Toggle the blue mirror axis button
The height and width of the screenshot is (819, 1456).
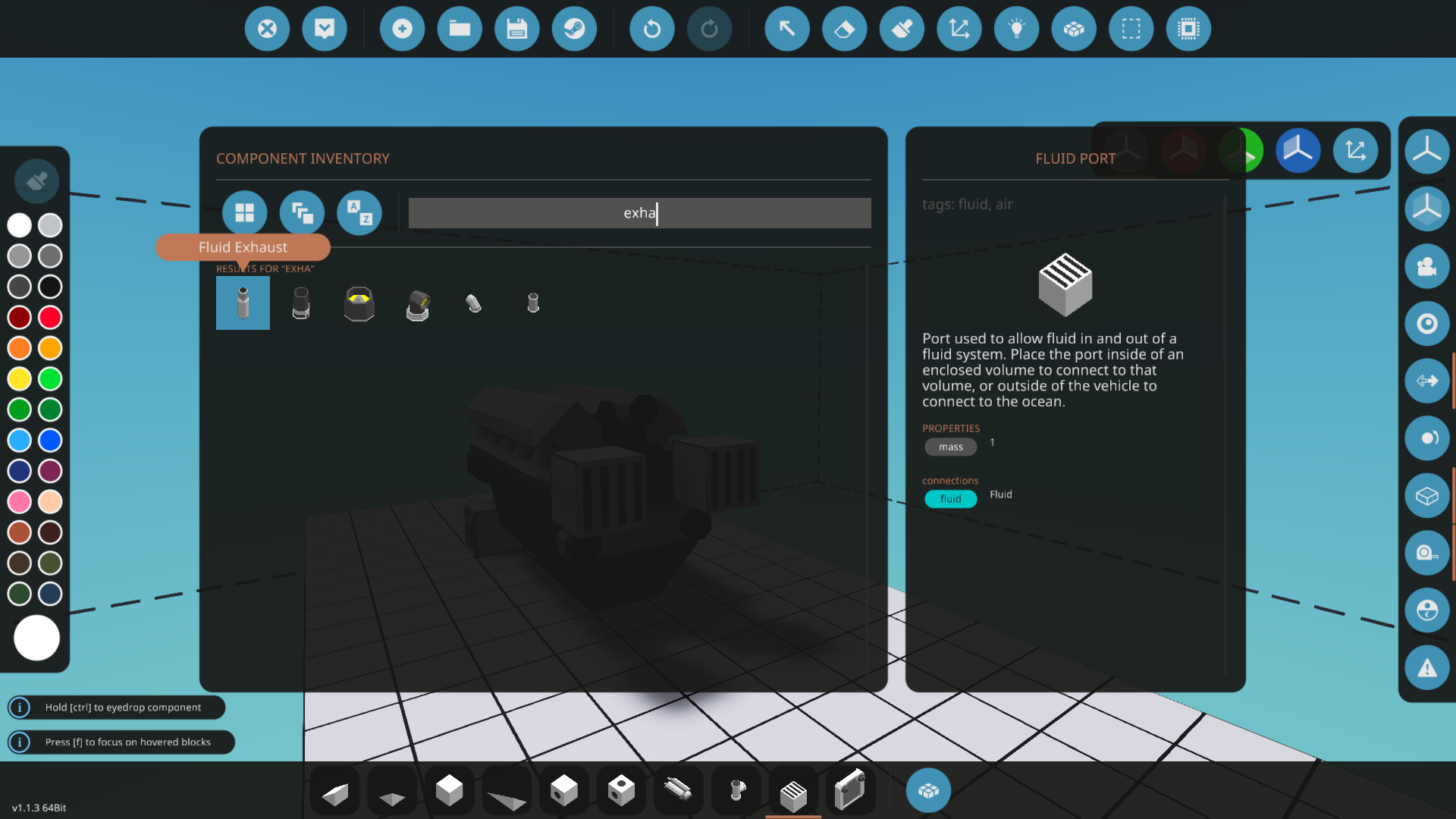point(1298,151)
